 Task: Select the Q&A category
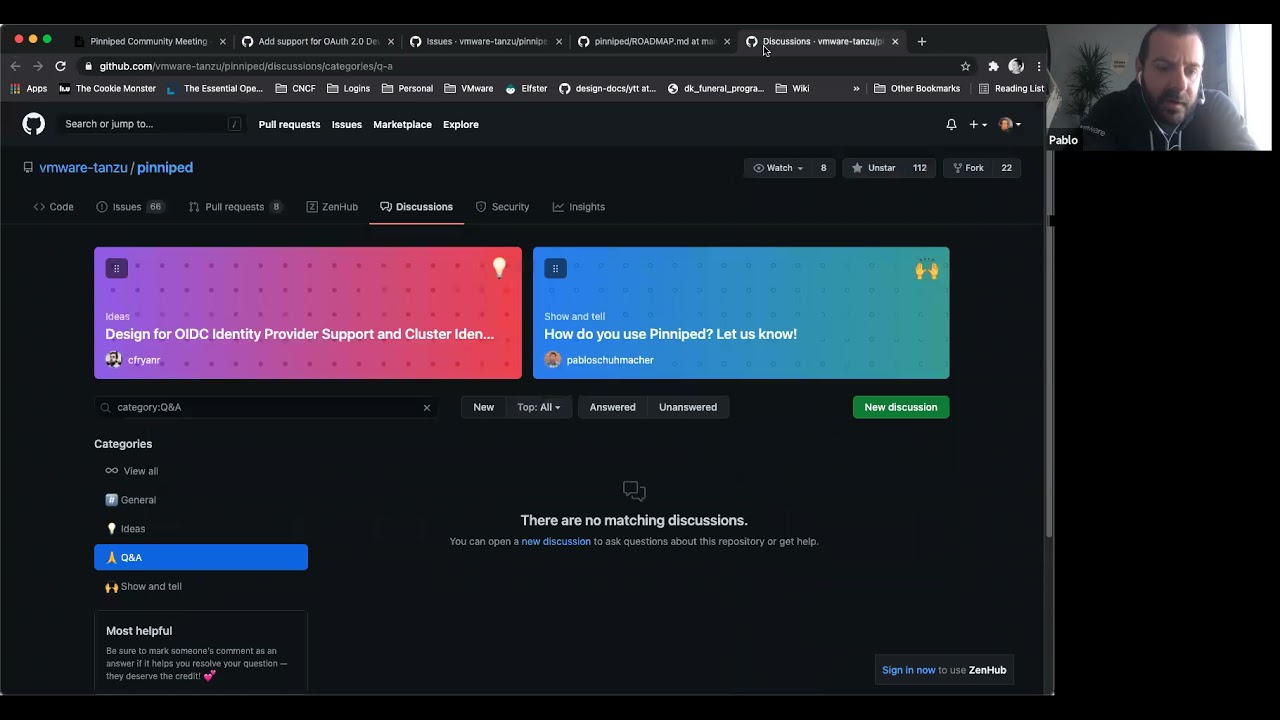[201, 557]
